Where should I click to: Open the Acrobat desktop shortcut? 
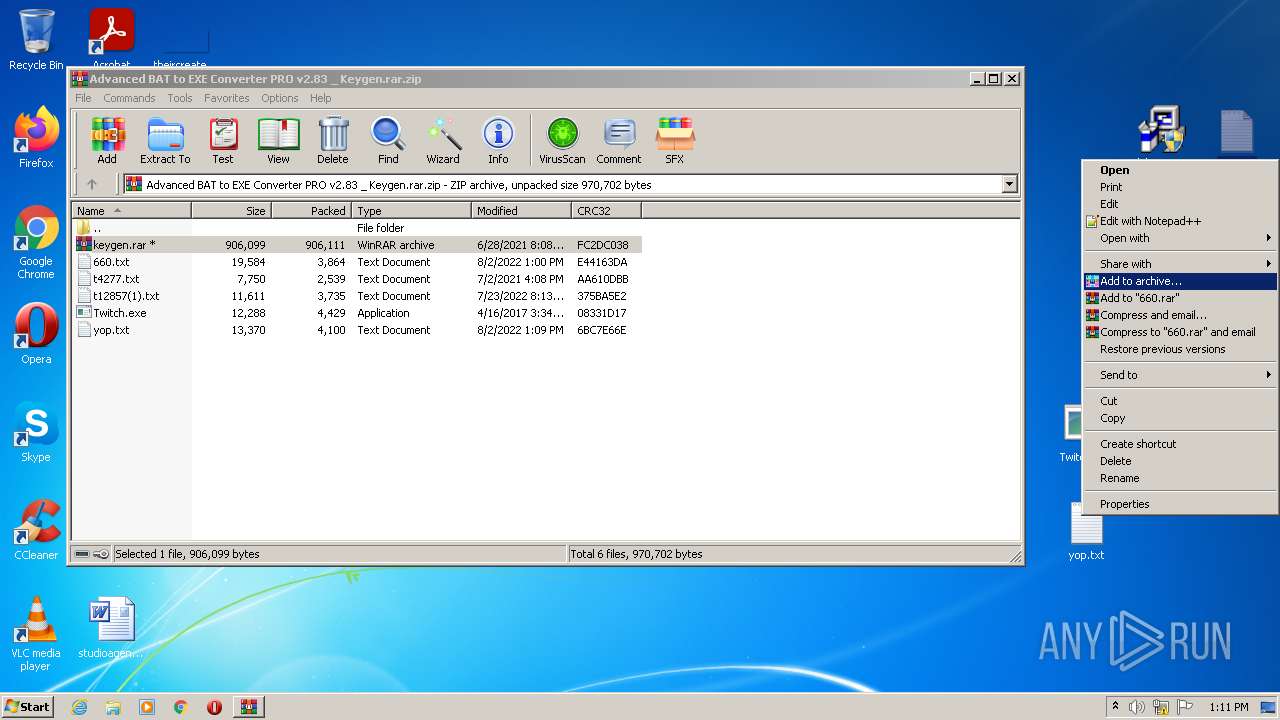point(112,40)
